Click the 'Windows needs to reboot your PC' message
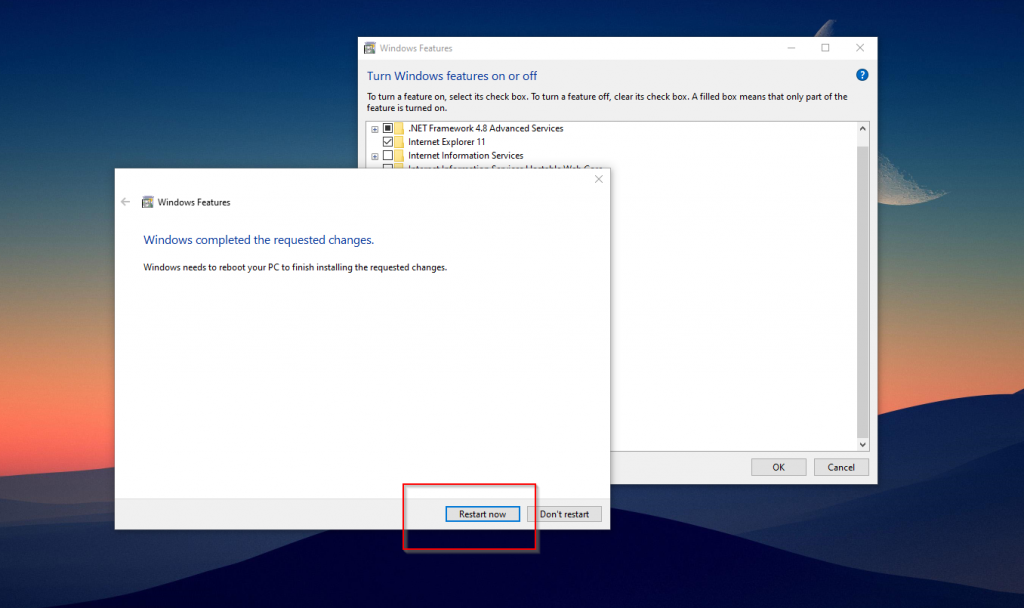 tap(295, 267)
